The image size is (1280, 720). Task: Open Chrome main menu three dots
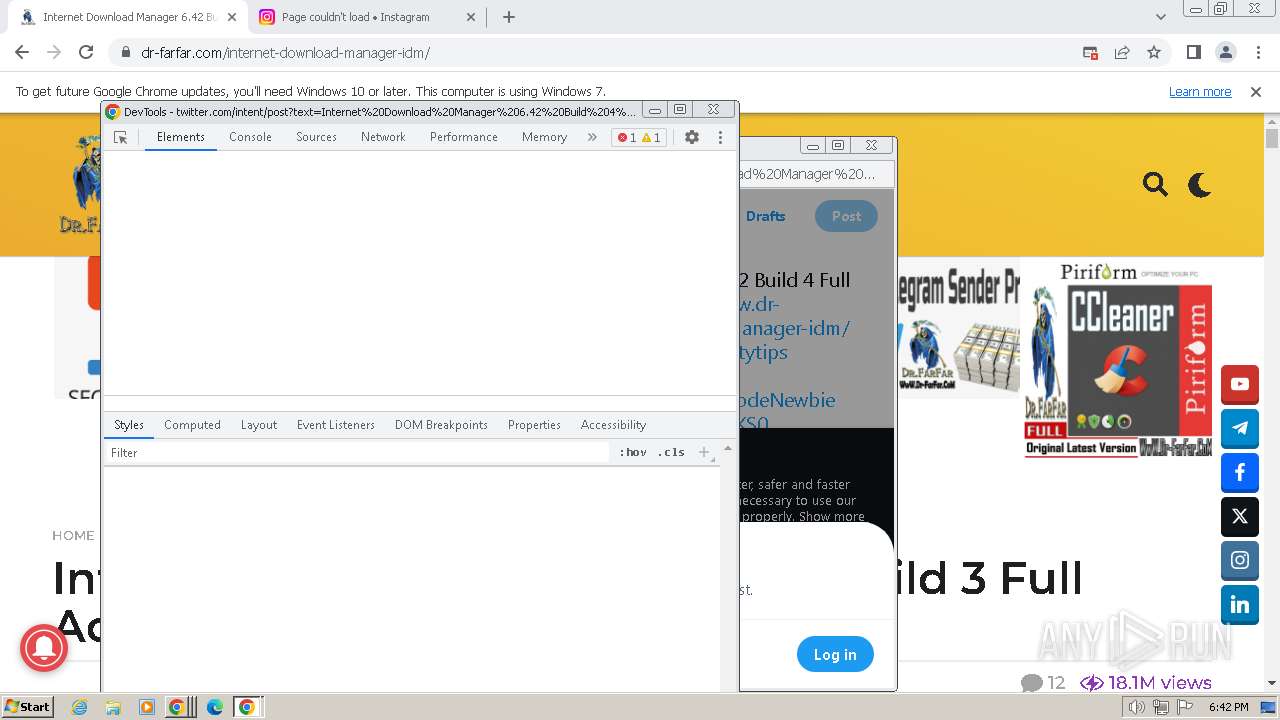point(1258,53)
